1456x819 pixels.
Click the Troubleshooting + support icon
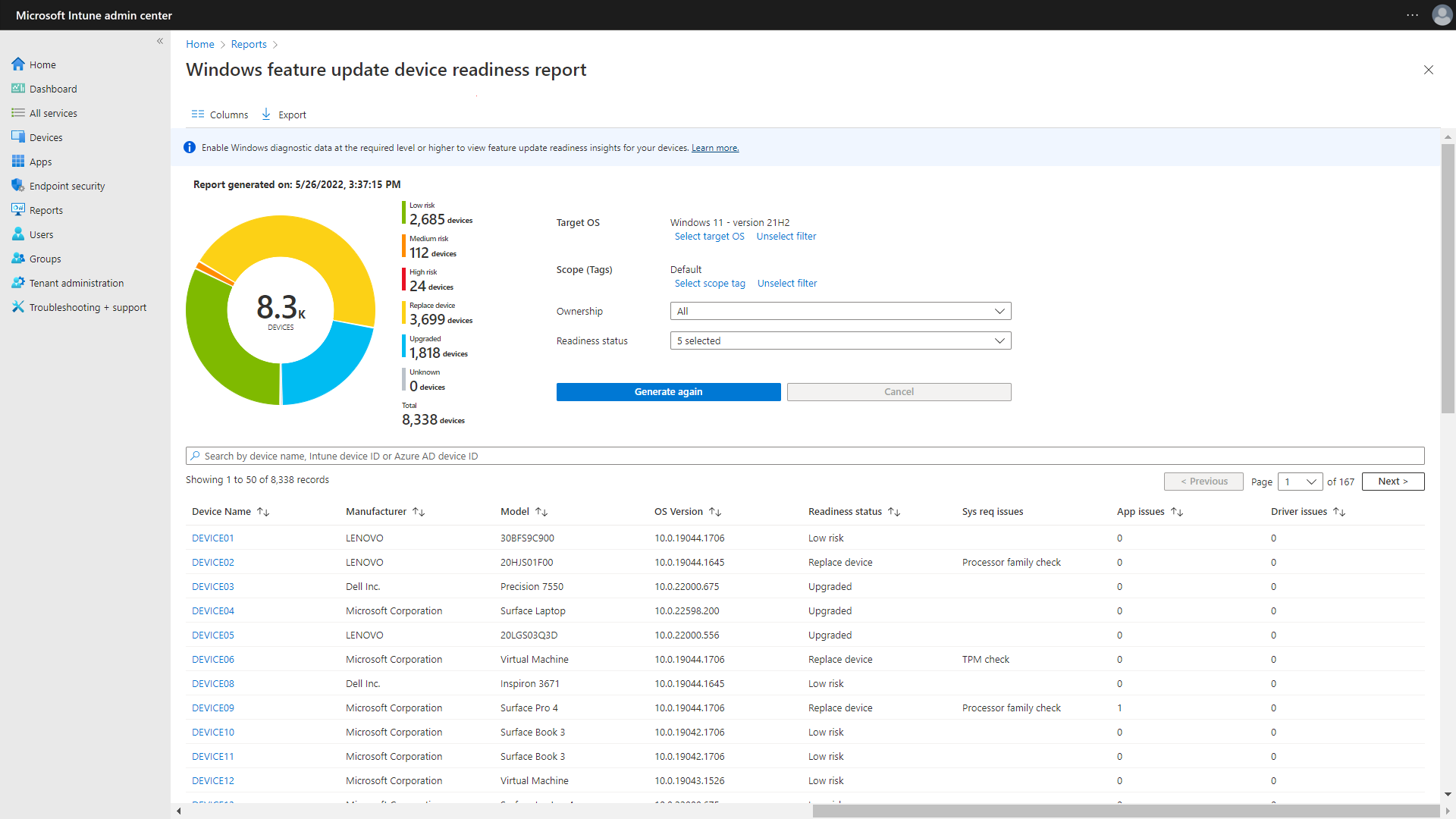tap(18, 307)
